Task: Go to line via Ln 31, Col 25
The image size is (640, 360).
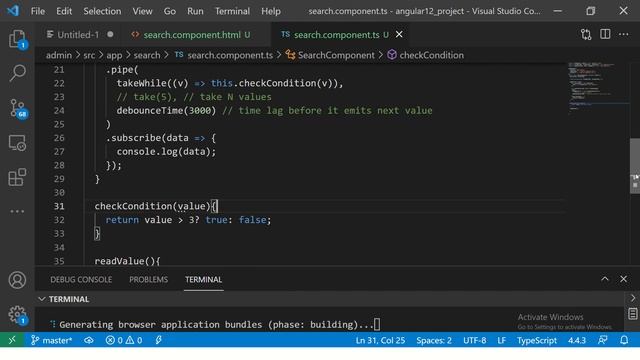Action: pyautogui.click(x=380, y=340)
